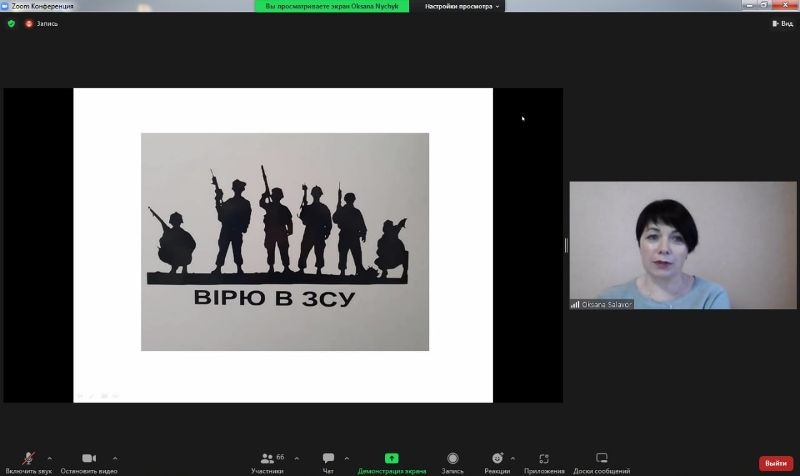This screenshot has width=800, height=476.
Task: Expand video options arrow next to camera
Action: [x=115, y=458]
